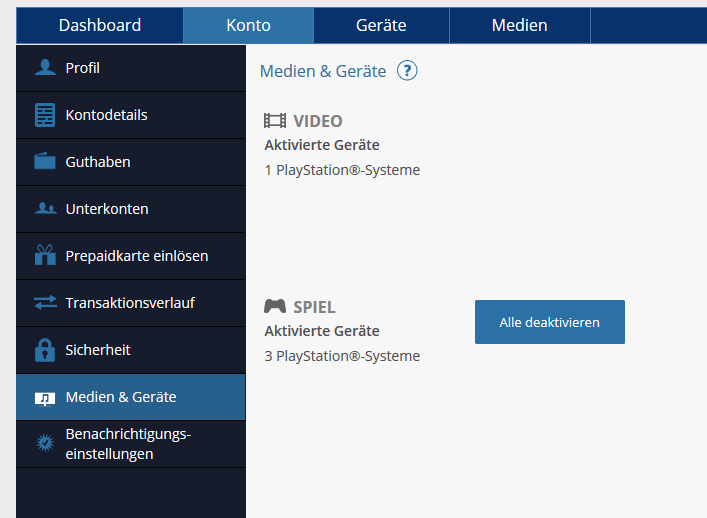The height and width of the screenshot is (518, 707).
Task: Open Unterkonten in the sidebar
Action: point(131,209)
